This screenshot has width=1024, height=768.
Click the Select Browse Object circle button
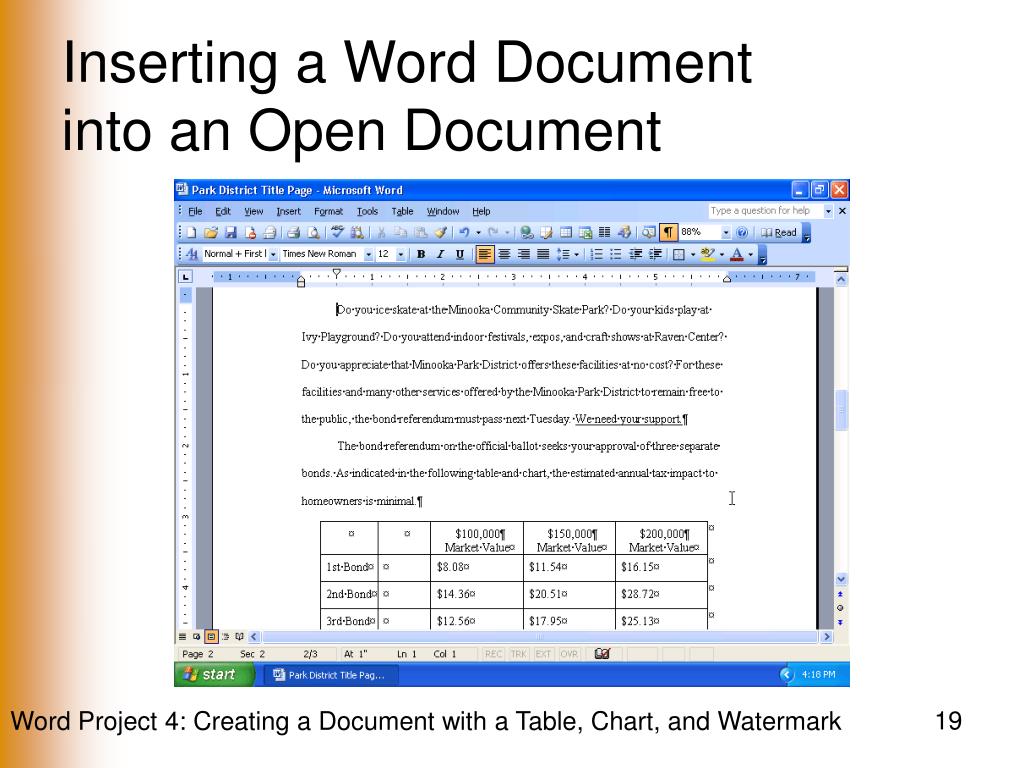click(840, 608)
